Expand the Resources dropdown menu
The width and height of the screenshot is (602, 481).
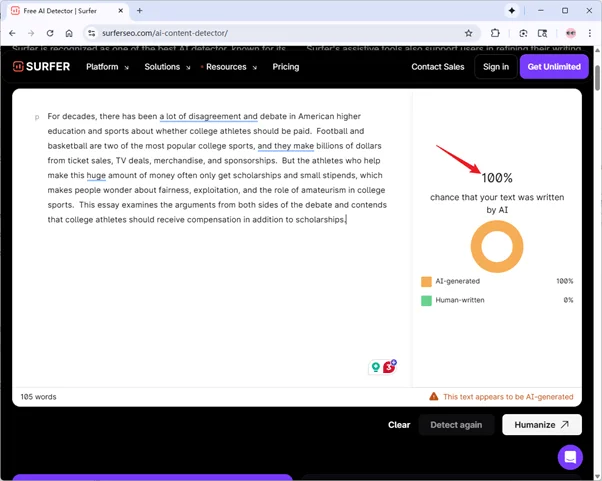point(229,67)
